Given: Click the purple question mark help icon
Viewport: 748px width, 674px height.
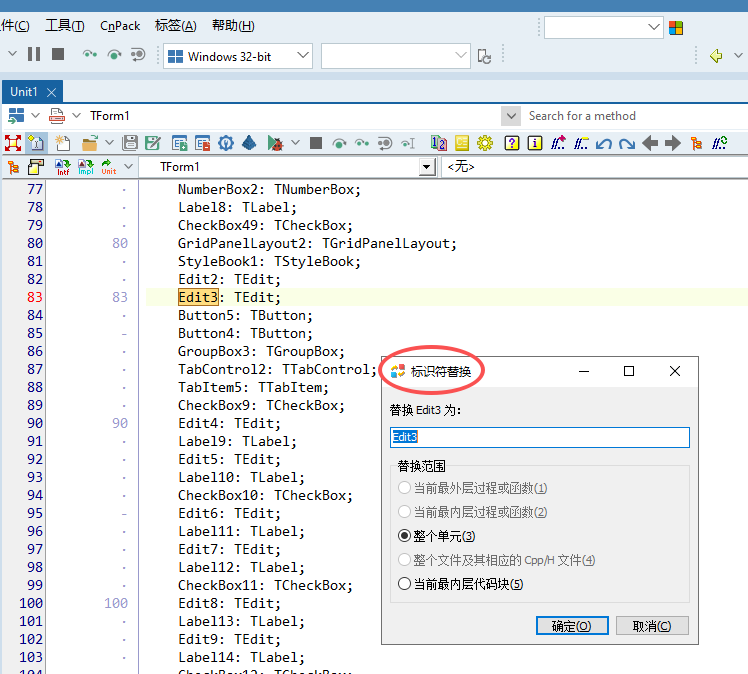Looking at the screenshot, I should click(512, 143).
